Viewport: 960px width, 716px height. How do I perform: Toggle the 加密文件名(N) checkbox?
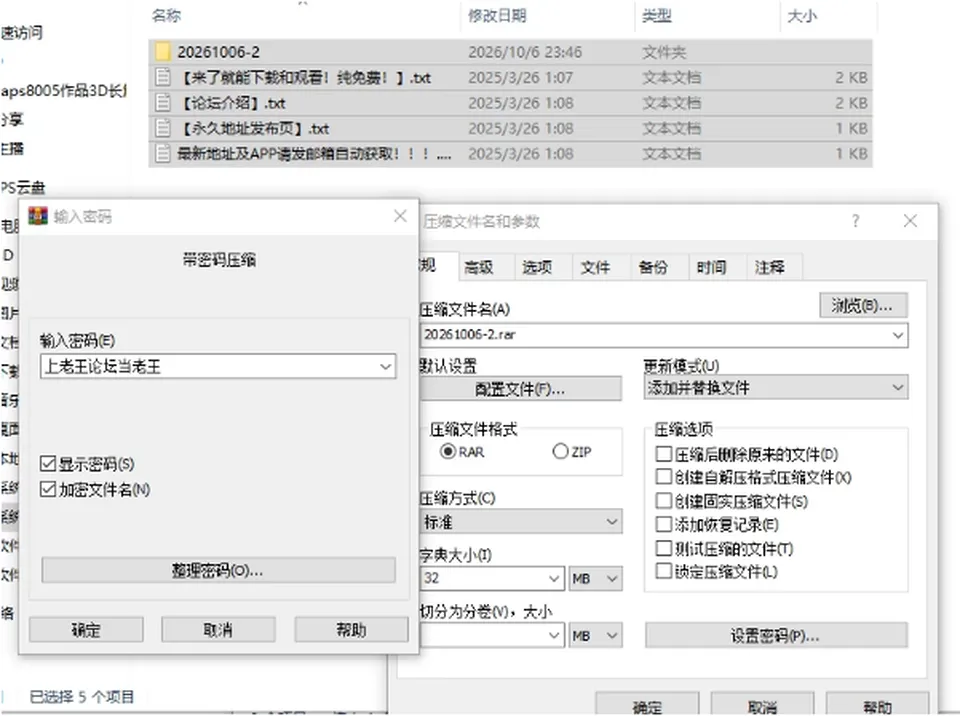point(48,489)
